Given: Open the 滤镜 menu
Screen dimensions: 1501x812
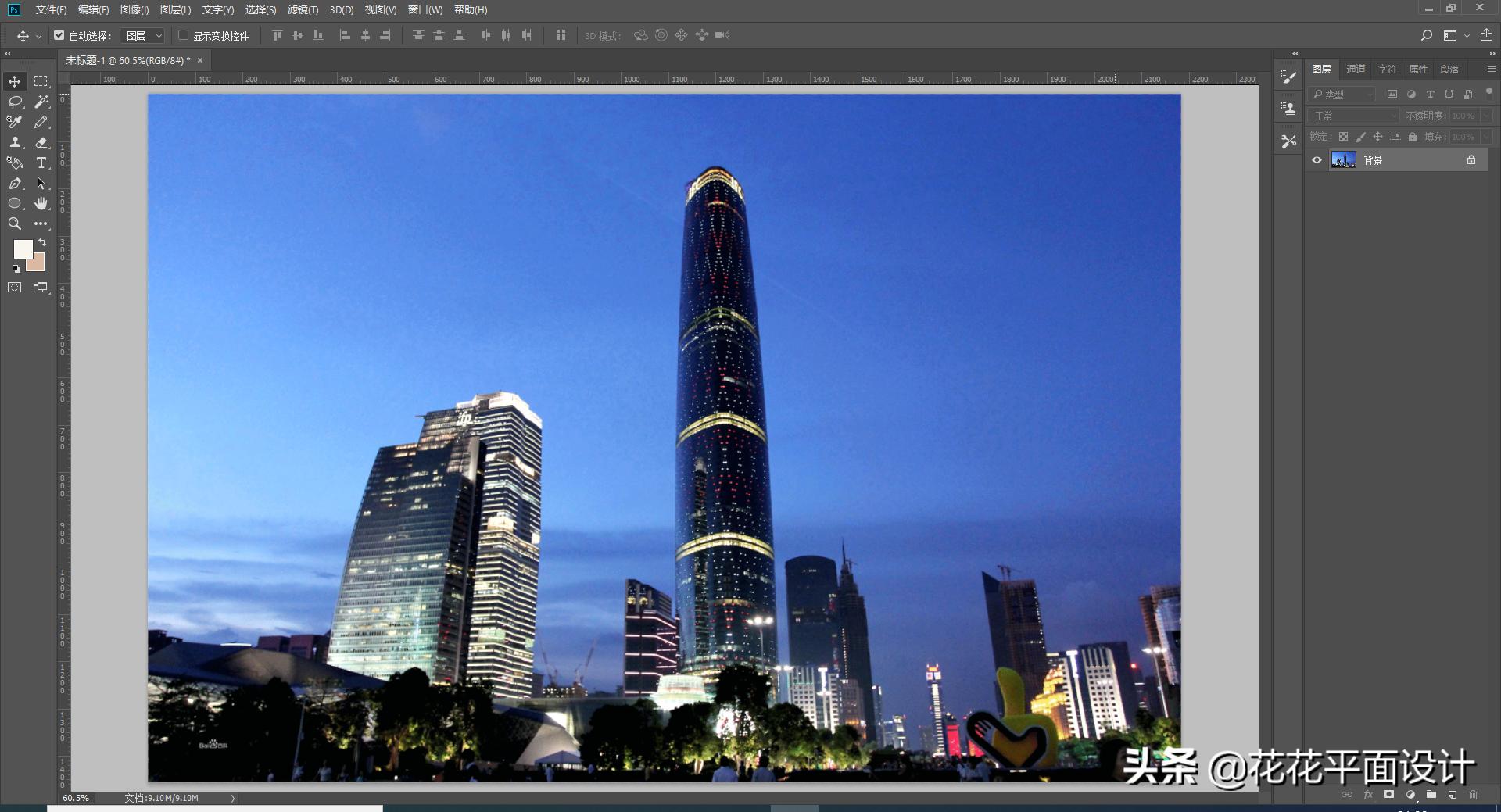Looking at the screenshot, I should click(x=304, y=10).
